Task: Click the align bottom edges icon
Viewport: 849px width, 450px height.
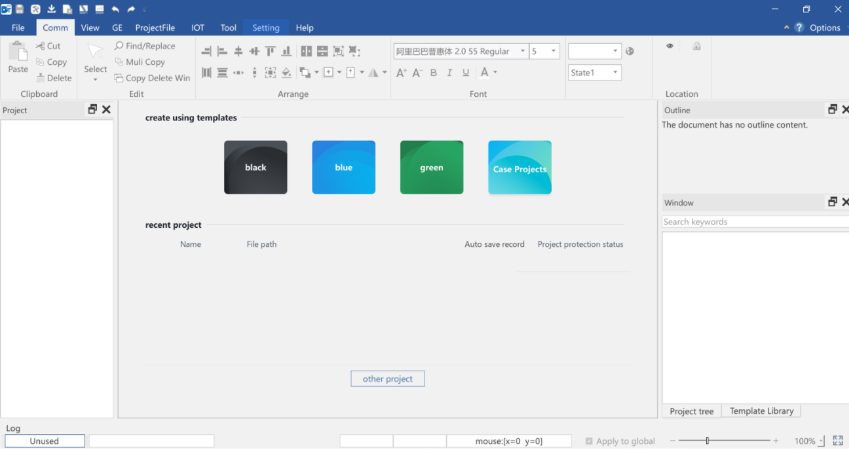Action: [286, 51]
